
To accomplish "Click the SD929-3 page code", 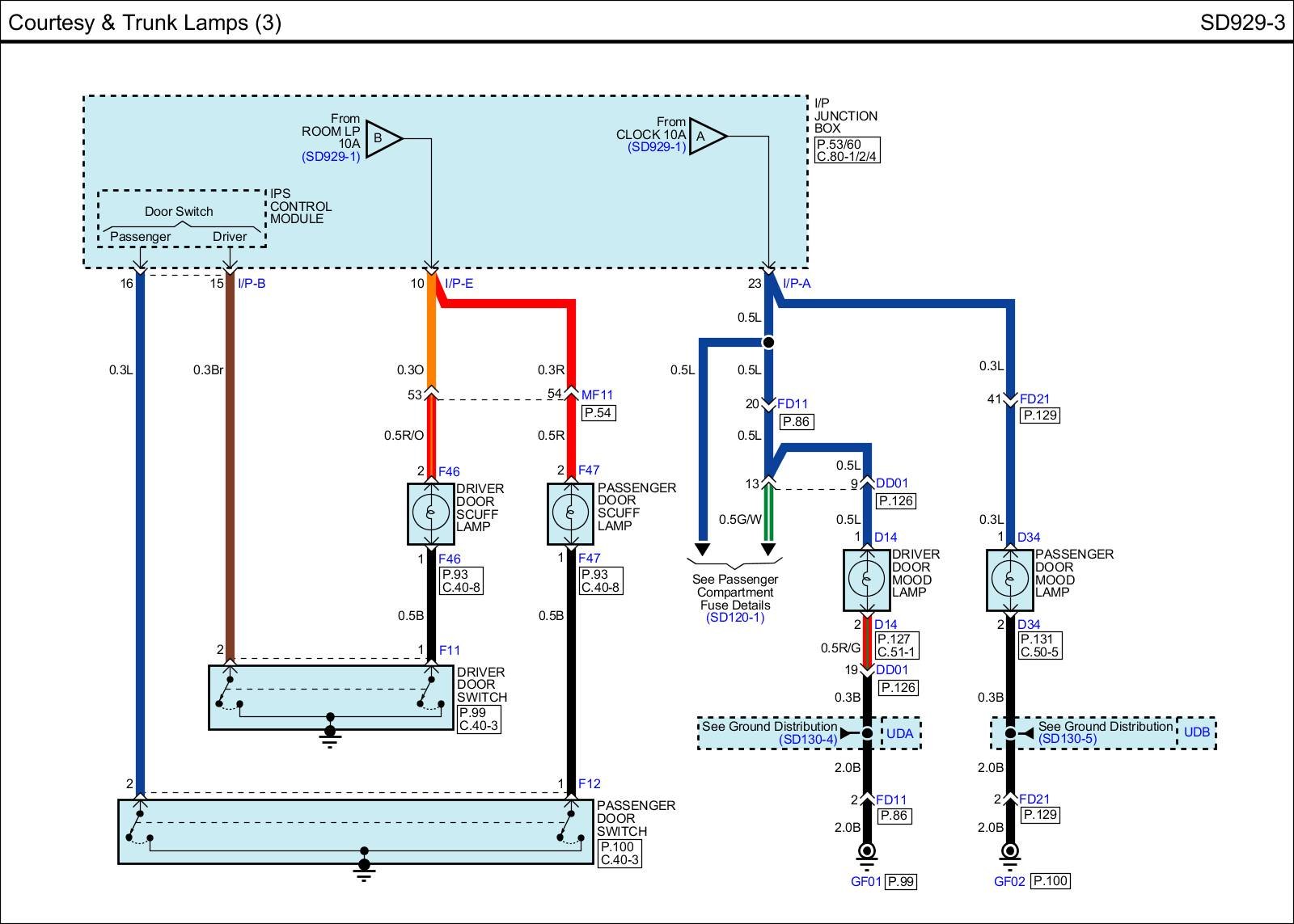I will click(1241, 22).
